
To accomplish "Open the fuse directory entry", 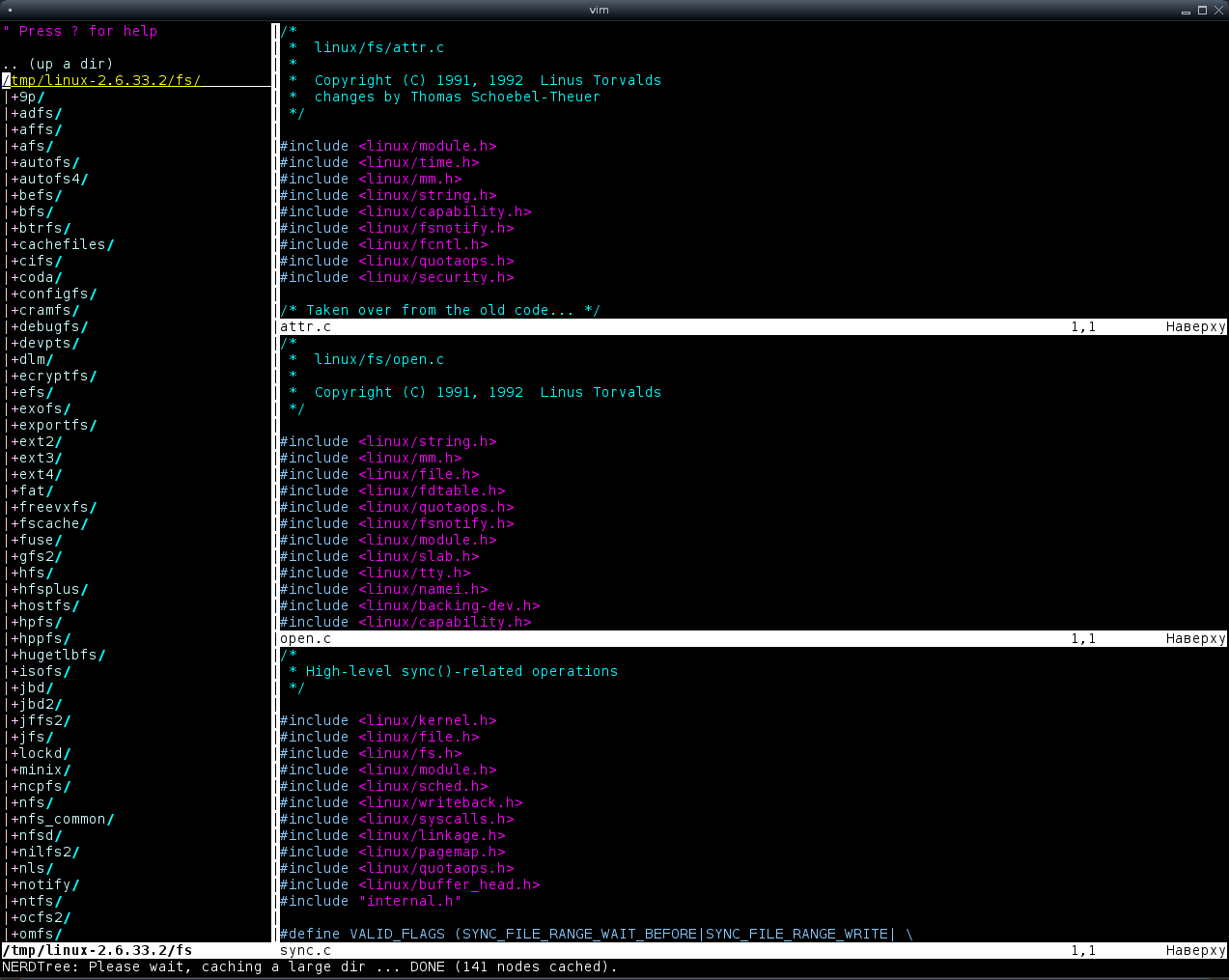I will (36, 540).
